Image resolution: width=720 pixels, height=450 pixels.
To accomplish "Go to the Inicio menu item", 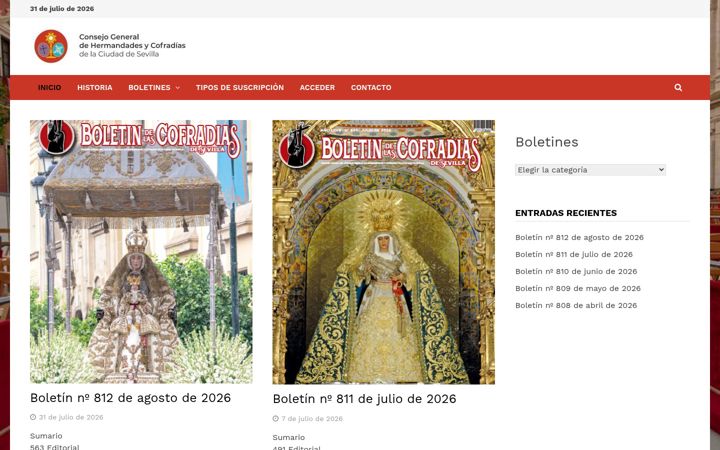I will click(50, 87).
